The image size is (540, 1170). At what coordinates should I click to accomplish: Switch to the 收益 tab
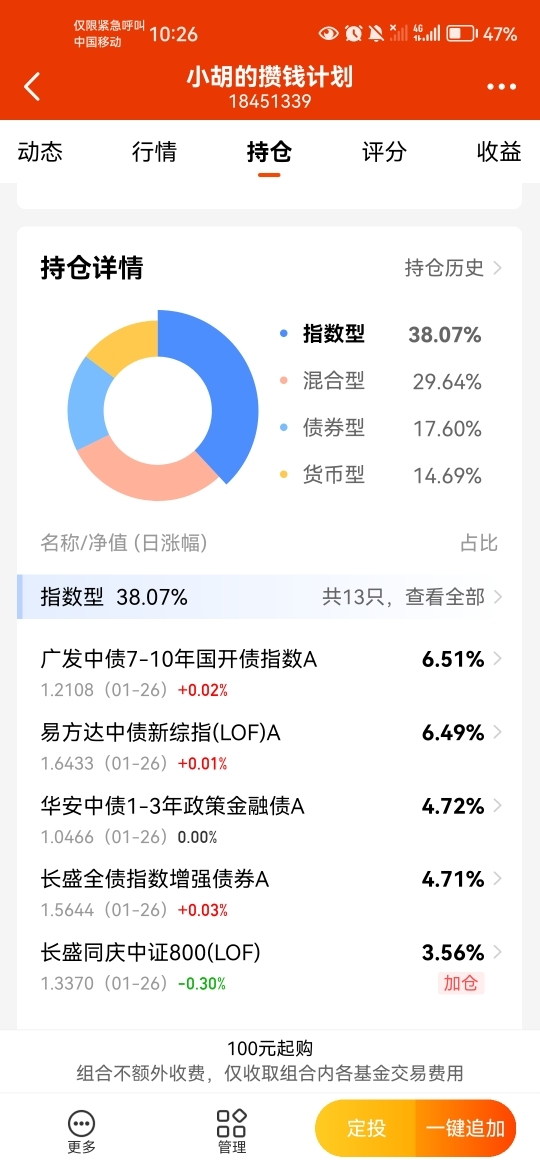coord(499,152)
